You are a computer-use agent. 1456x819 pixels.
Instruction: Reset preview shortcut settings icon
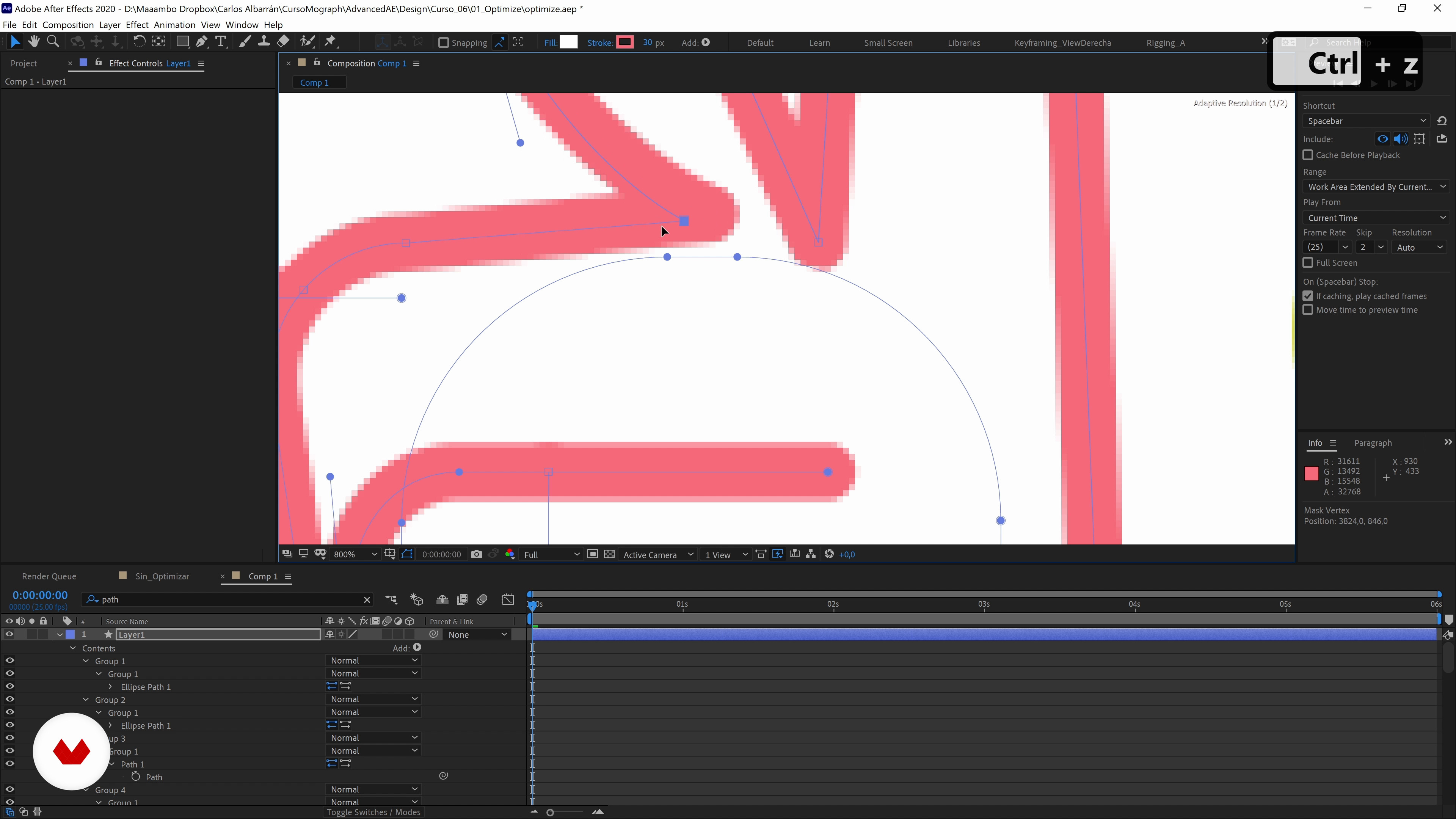tap(1442, 121)
